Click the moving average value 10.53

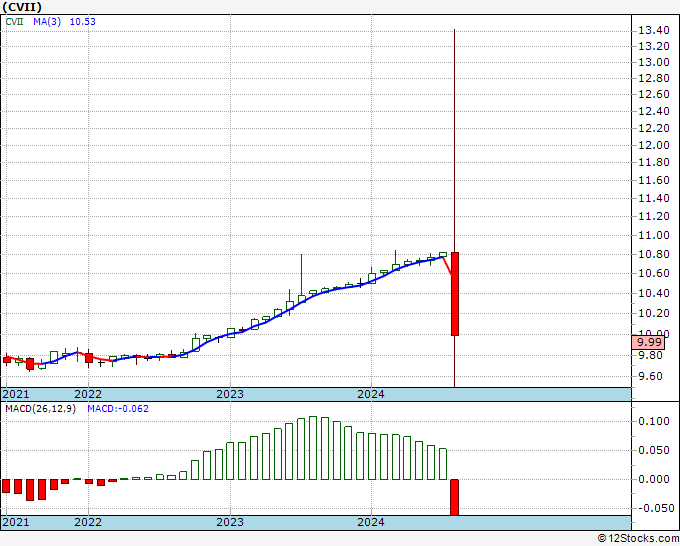point(82,21)
